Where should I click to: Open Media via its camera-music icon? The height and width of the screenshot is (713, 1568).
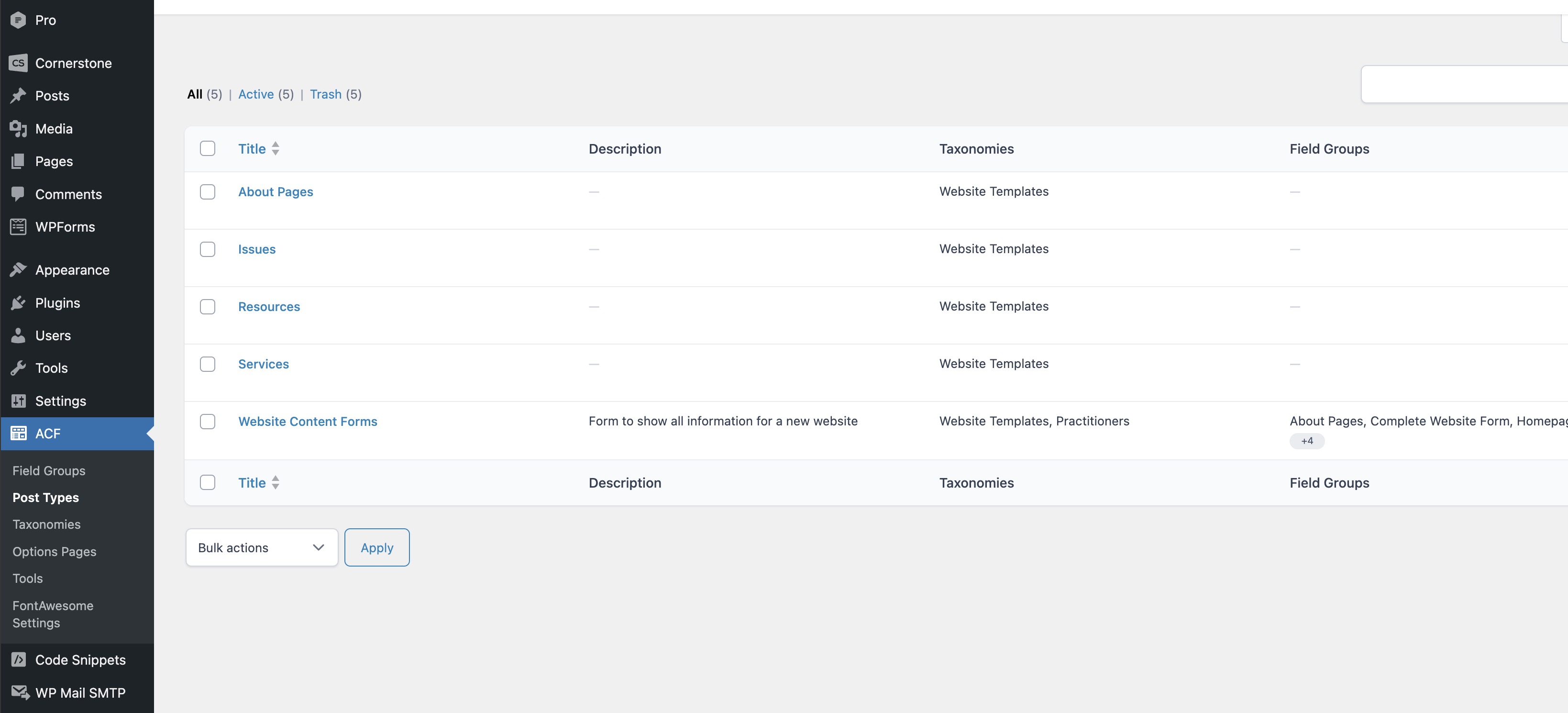[x=18, y=128]
